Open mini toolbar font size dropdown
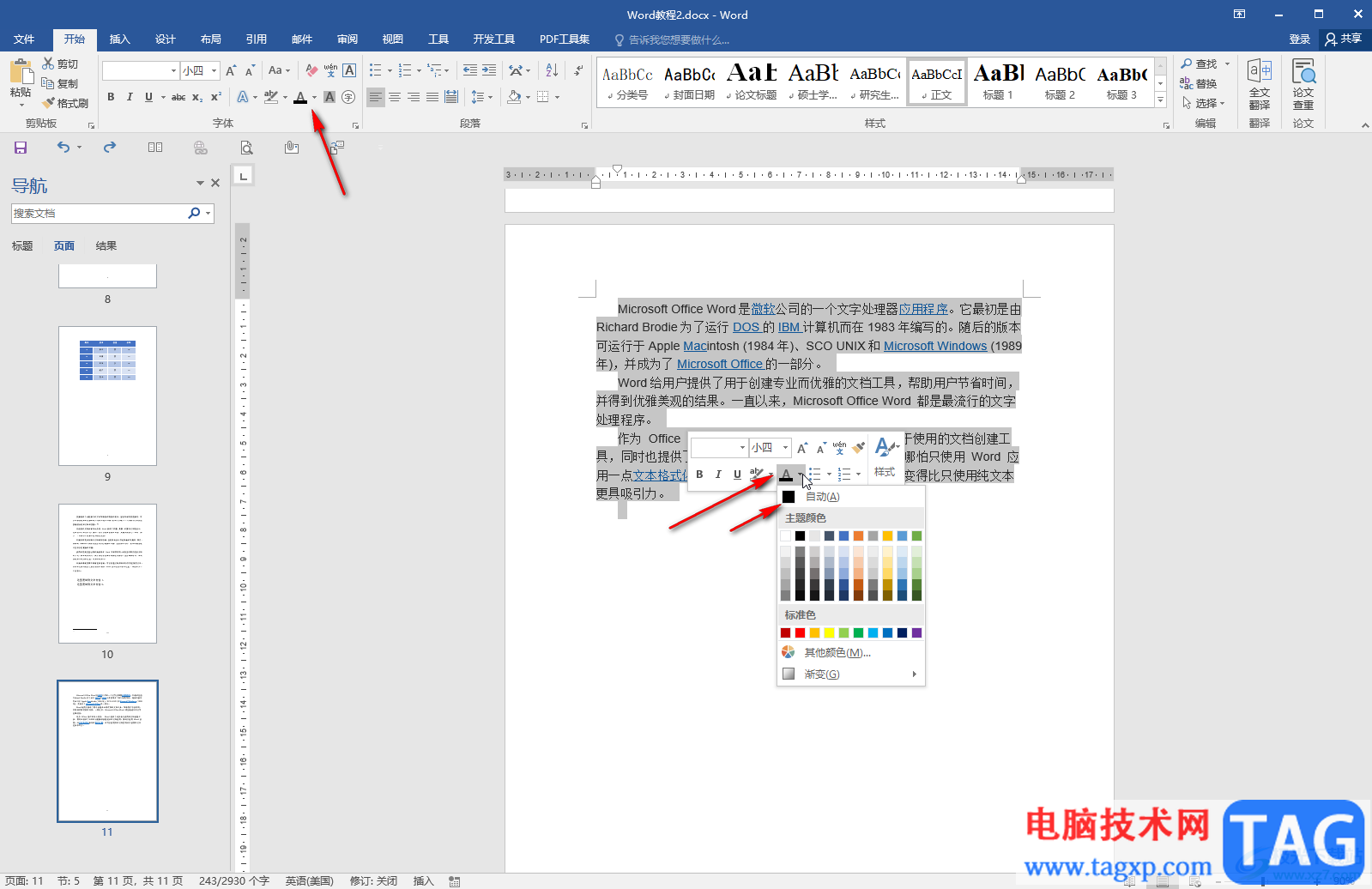Image resolution: width=1372 pixels, height=889 pixels. click(785, 447)
